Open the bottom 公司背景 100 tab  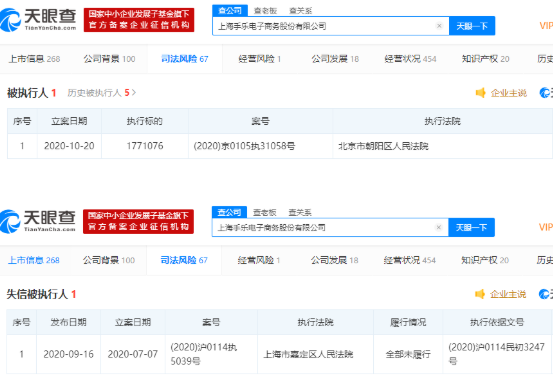tap(109, 260)
